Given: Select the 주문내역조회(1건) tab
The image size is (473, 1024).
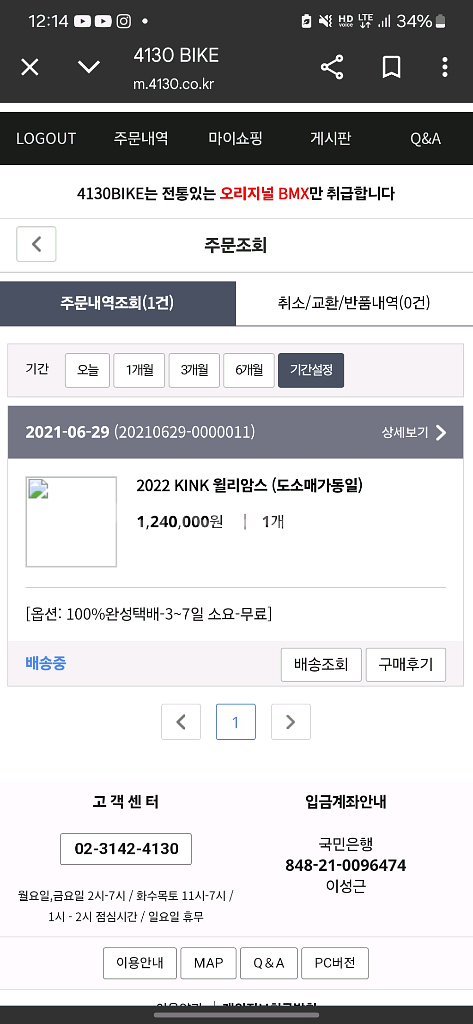Looking at the screenshot, I should [x=118, y=304].
